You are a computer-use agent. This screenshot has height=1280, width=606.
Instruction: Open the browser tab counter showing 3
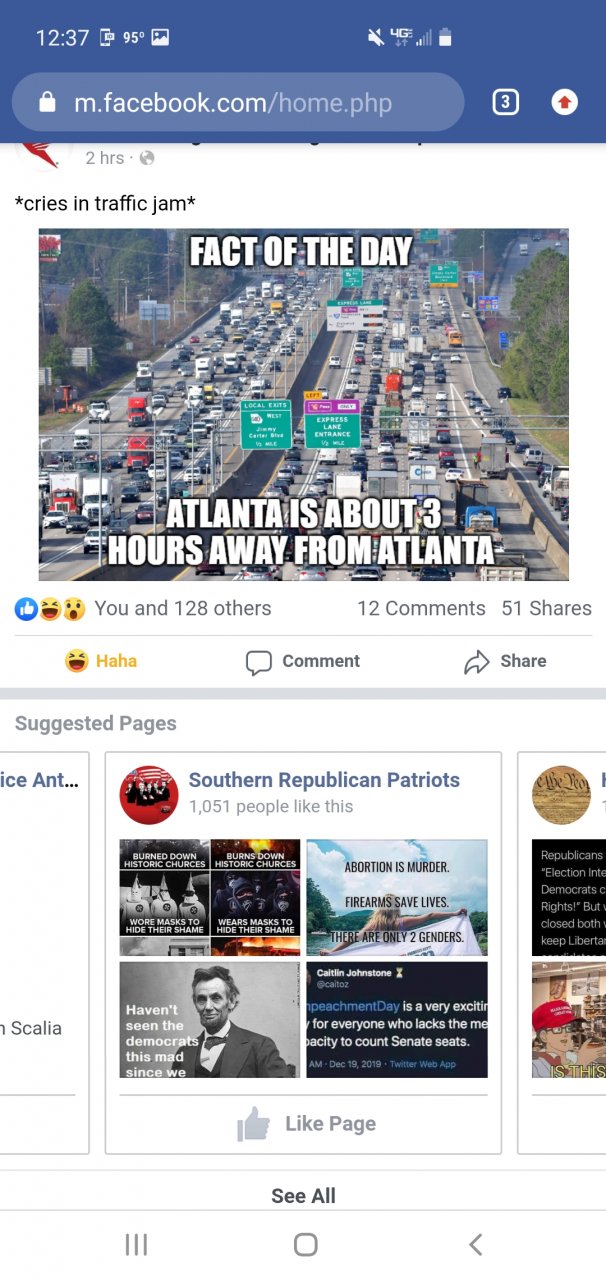click(506, 102)
